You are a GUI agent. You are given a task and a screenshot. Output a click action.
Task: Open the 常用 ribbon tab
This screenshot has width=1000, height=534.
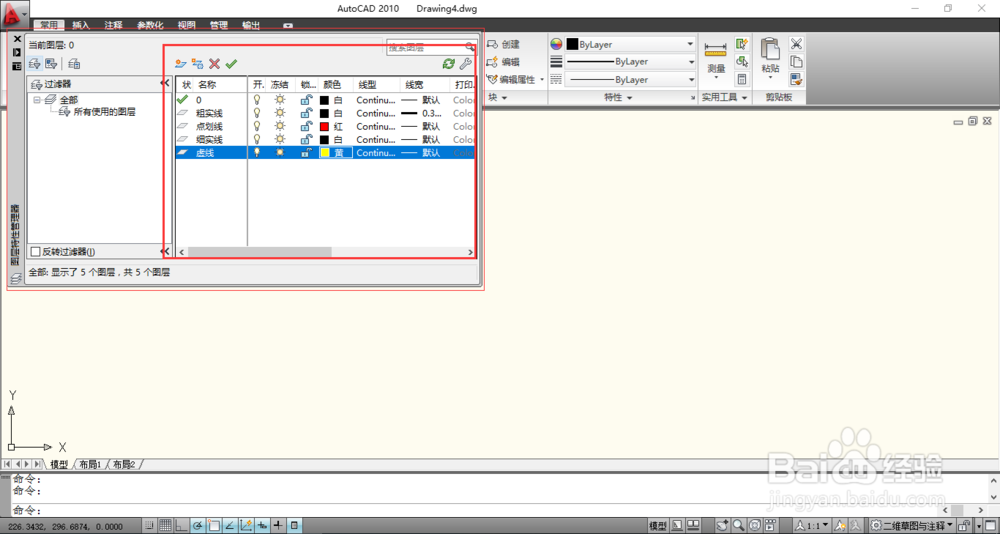coord(49,26)
